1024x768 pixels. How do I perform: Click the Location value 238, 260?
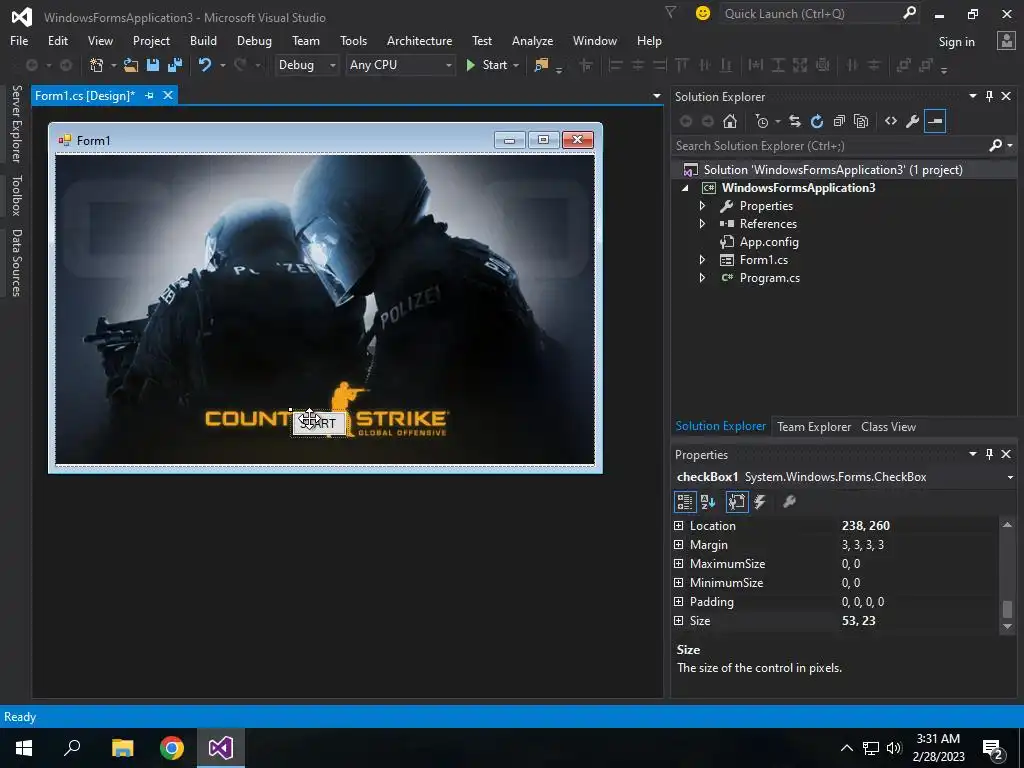(865, 526)
